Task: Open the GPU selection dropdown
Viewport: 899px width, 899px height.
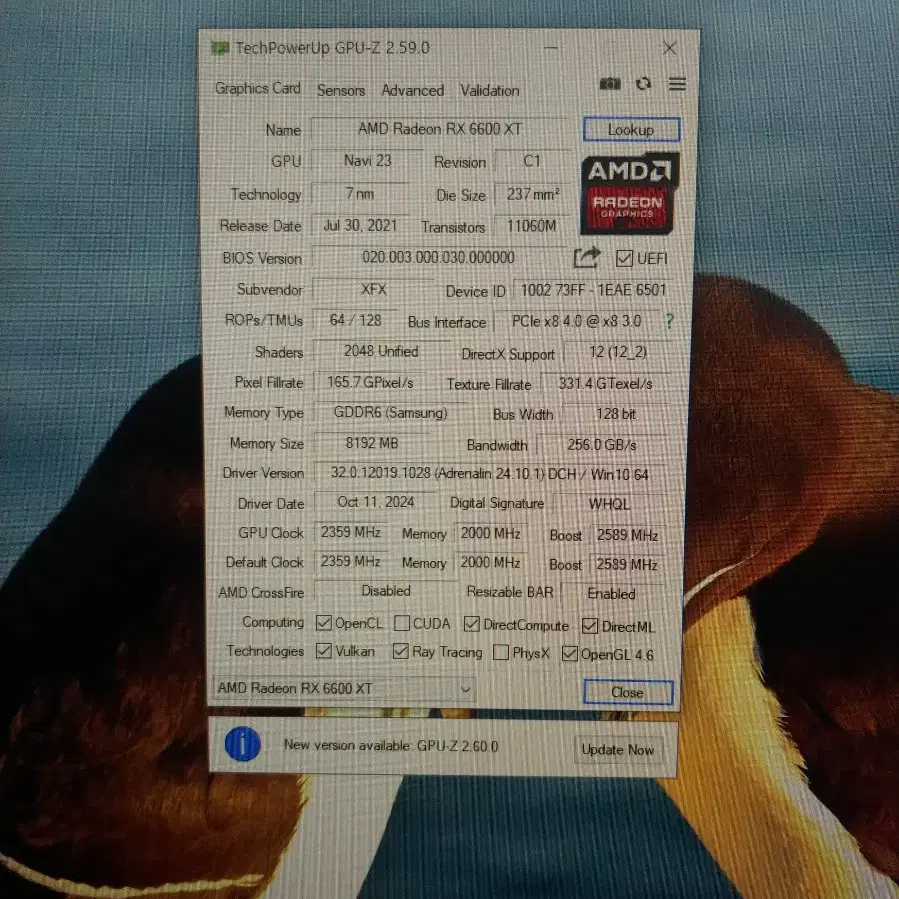Action: pyautogui.click(x=344, y=688)
